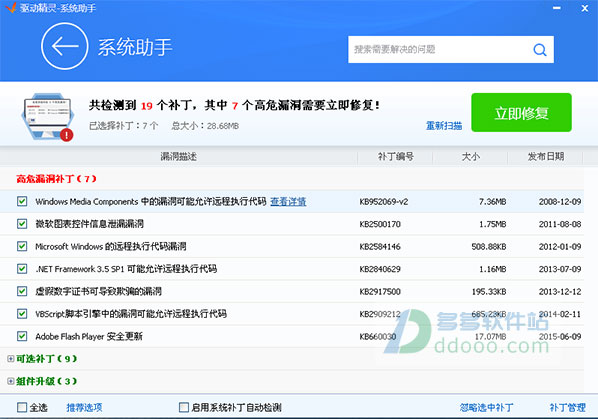598x419 pixels.
Task: Go back using the round arrow button
Action: (x=65, y=46)
